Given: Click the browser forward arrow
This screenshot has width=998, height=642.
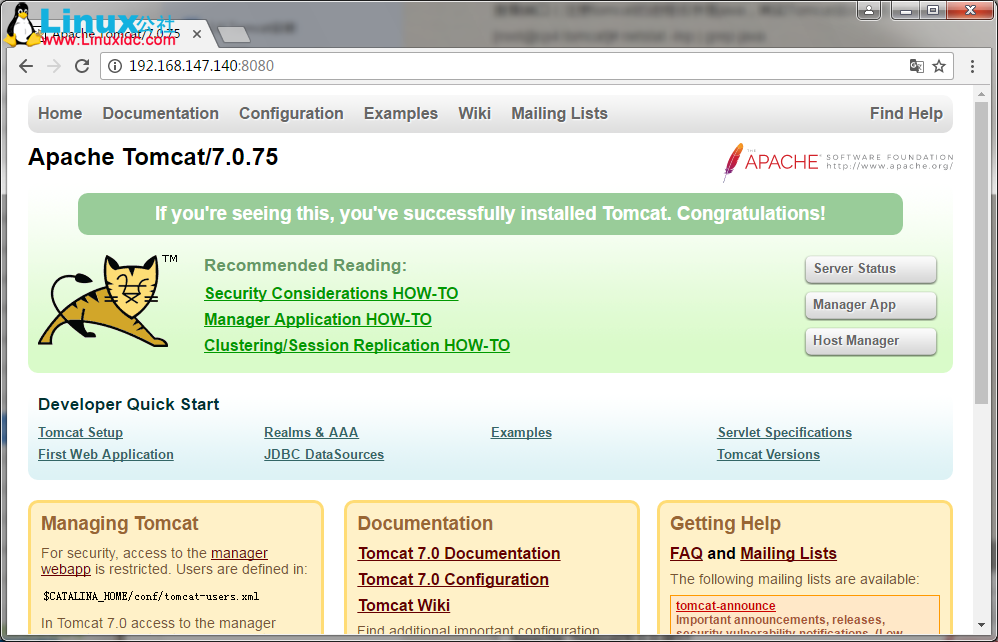Looking at the screenshot, I should point(54,66).
